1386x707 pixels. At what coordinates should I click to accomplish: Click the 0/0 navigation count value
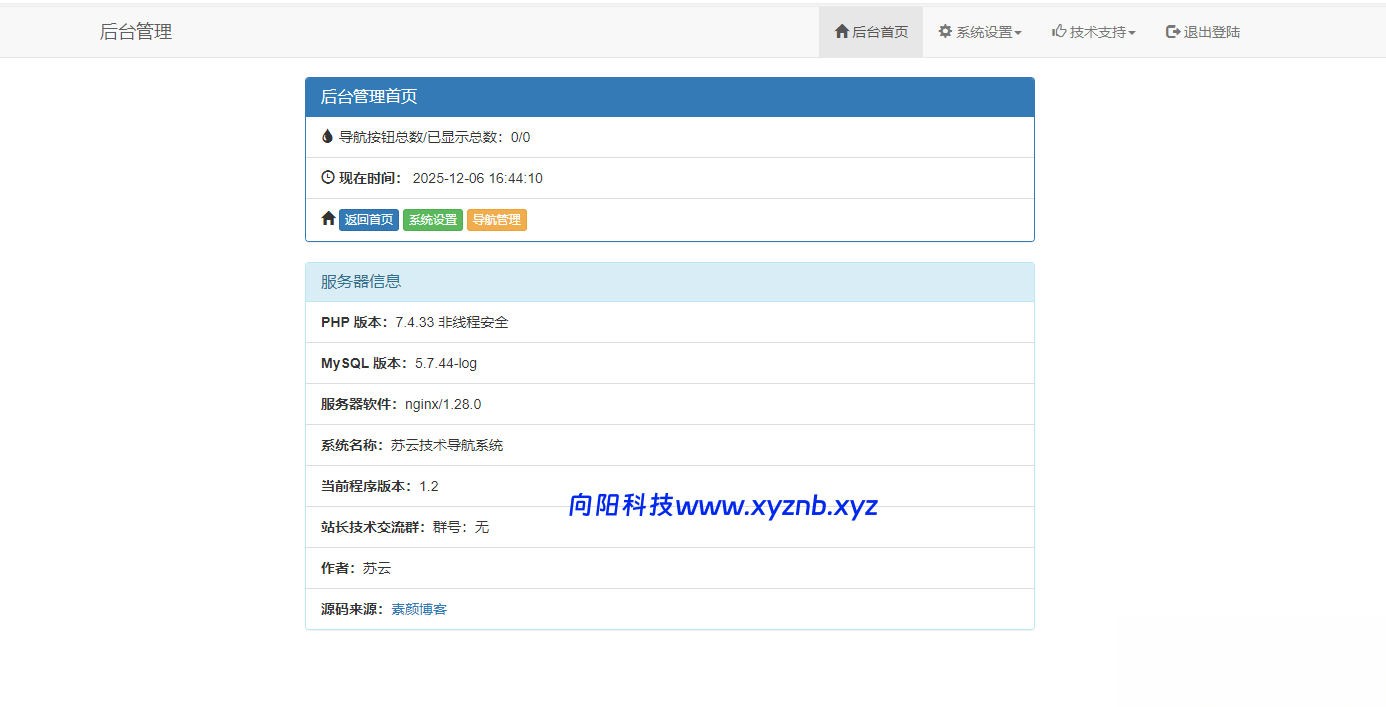[520, 136]
